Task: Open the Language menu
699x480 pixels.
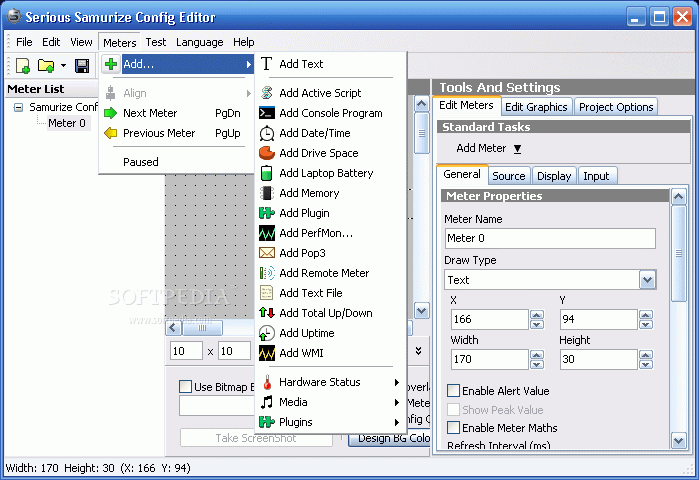Action: pos(200,42)
